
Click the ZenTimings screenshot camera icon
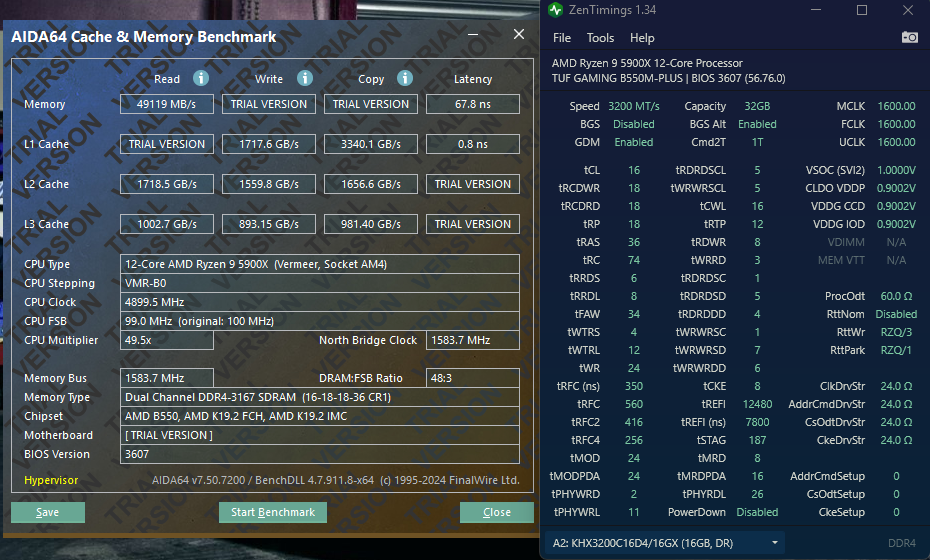point(909,37)
